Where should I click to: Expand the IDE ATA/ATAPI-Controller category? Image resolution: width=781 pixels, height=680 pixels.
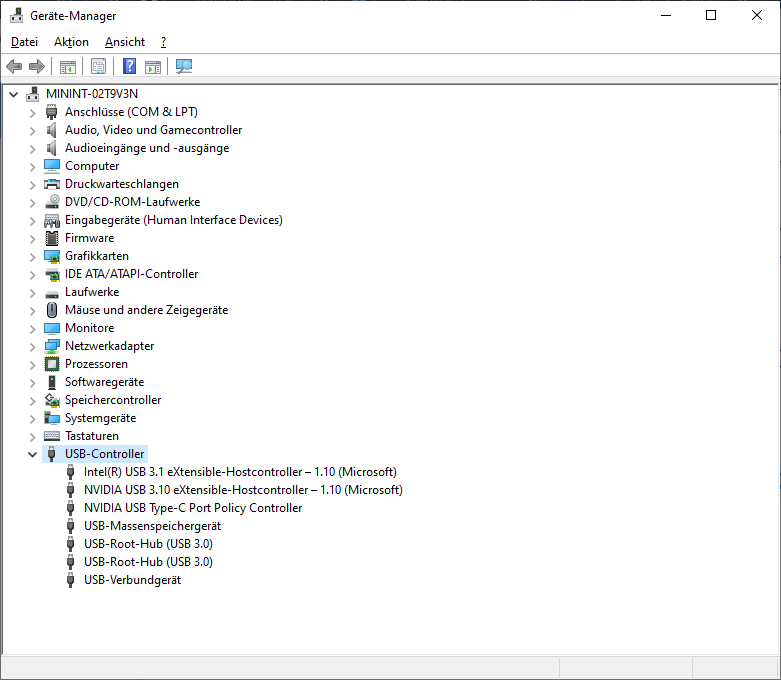pyautogui.click(x=32, y=275)
